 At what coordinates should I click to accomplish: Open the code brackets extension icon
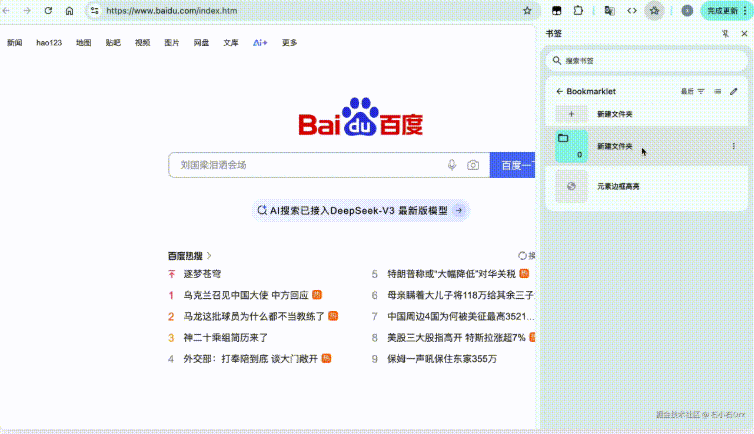pyautogui.click(x=632, y=11)
